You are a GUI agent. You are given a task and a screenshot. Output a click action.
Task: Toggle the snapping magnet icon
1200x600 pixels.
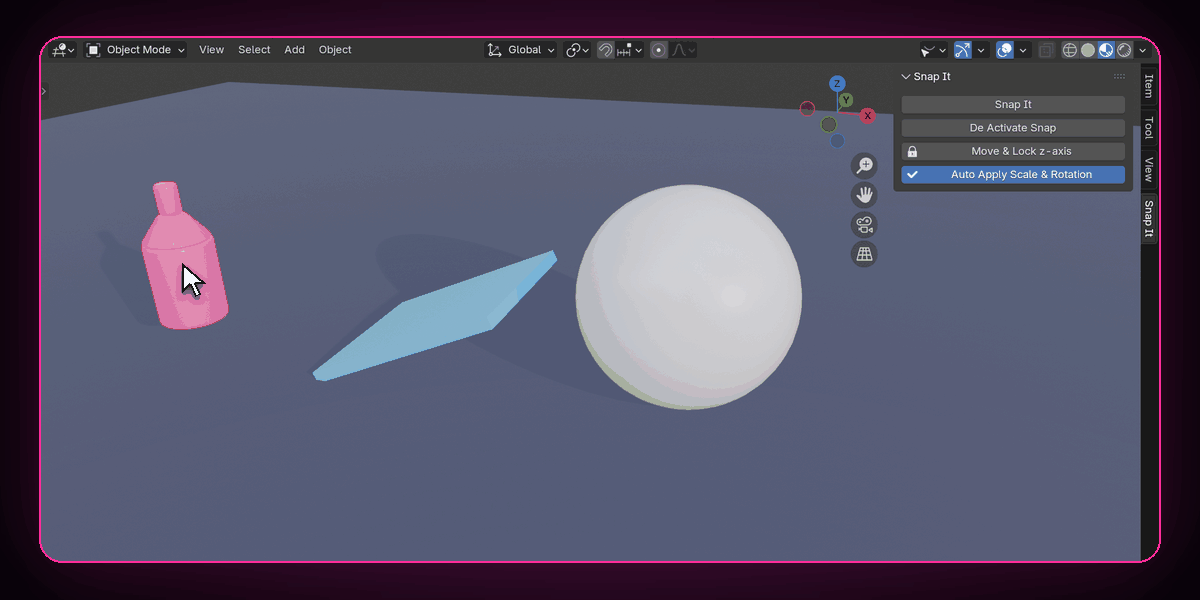606,50
